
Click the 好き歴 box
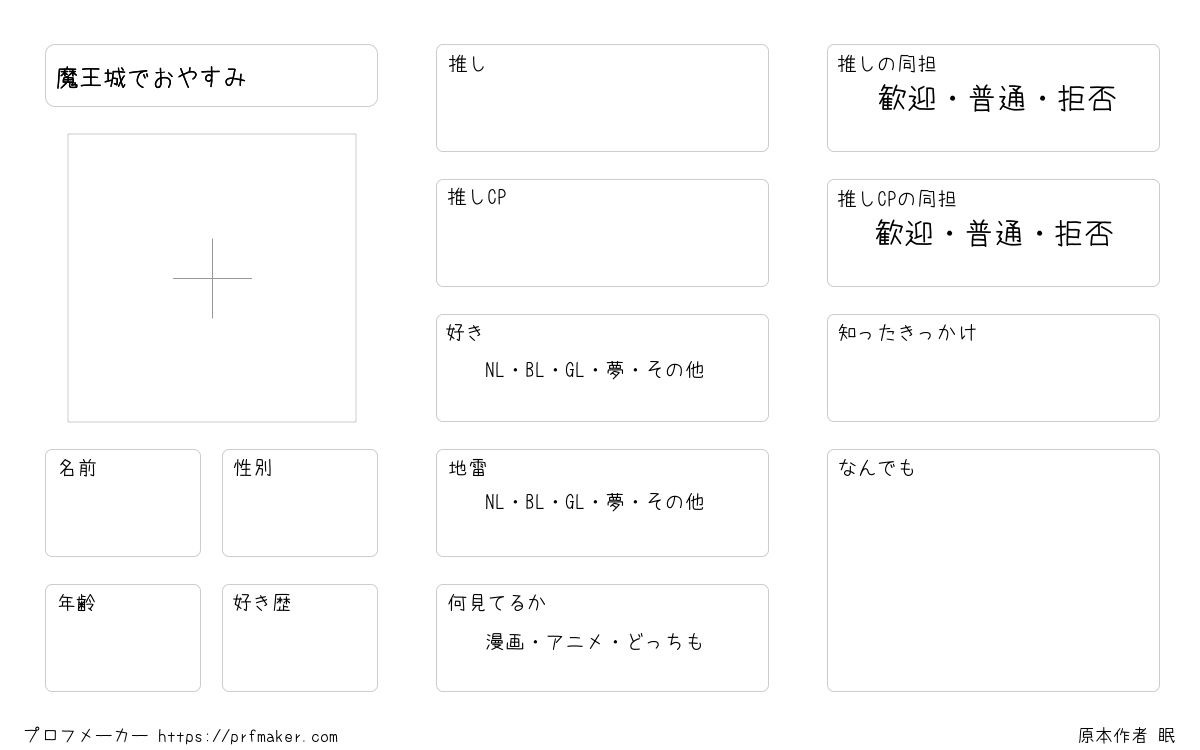click(x=300, y=638)
